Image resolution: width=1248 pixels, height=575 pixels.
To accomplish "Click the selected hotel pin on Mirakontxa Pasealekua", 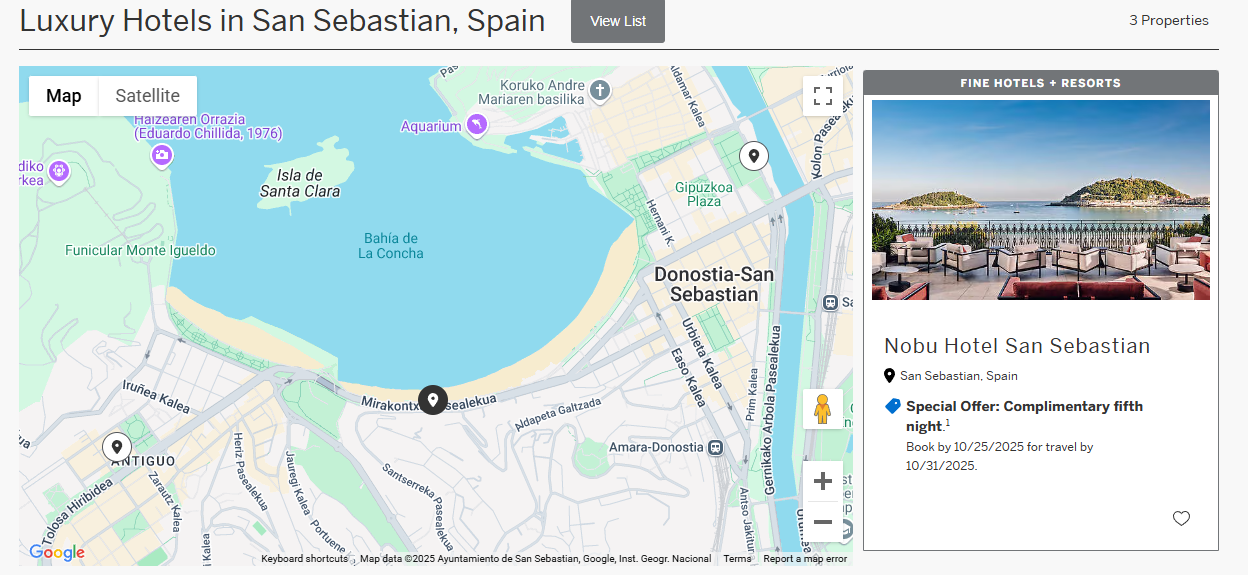I will tap(433, 400).
